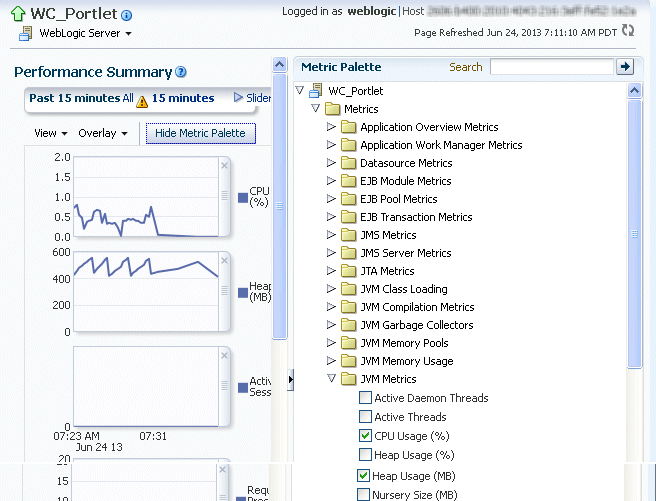656x501 pixels.
Task: Expand JVM Garbage Collectors folder
Action: (x=331, y=325)
